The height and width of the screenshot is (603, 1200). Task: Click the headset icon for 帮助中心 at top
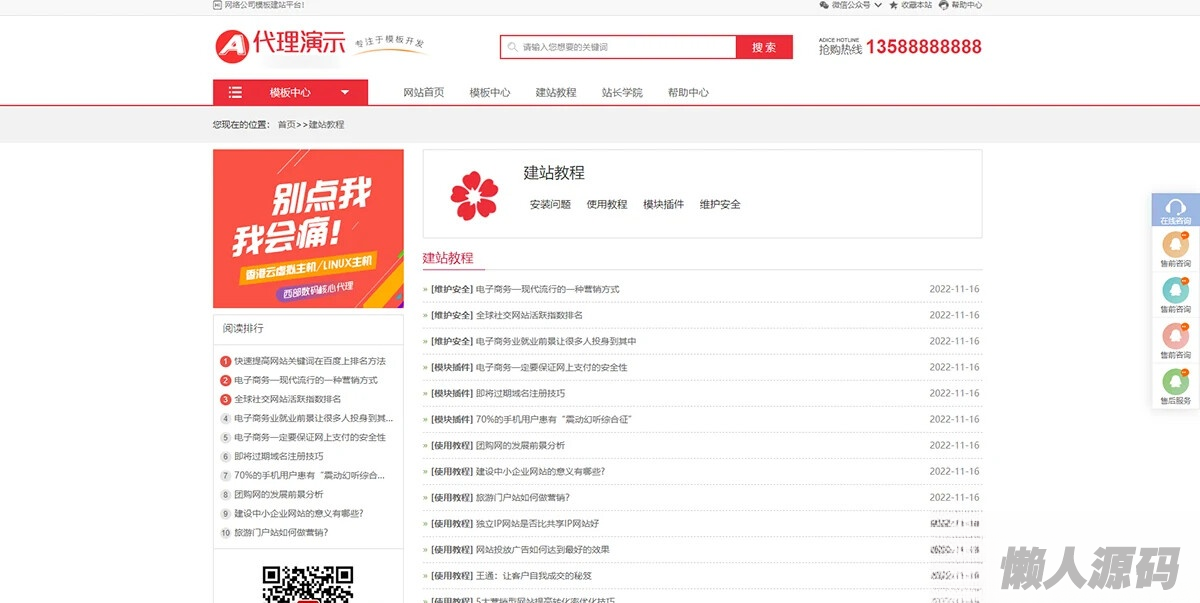[944, 5]
